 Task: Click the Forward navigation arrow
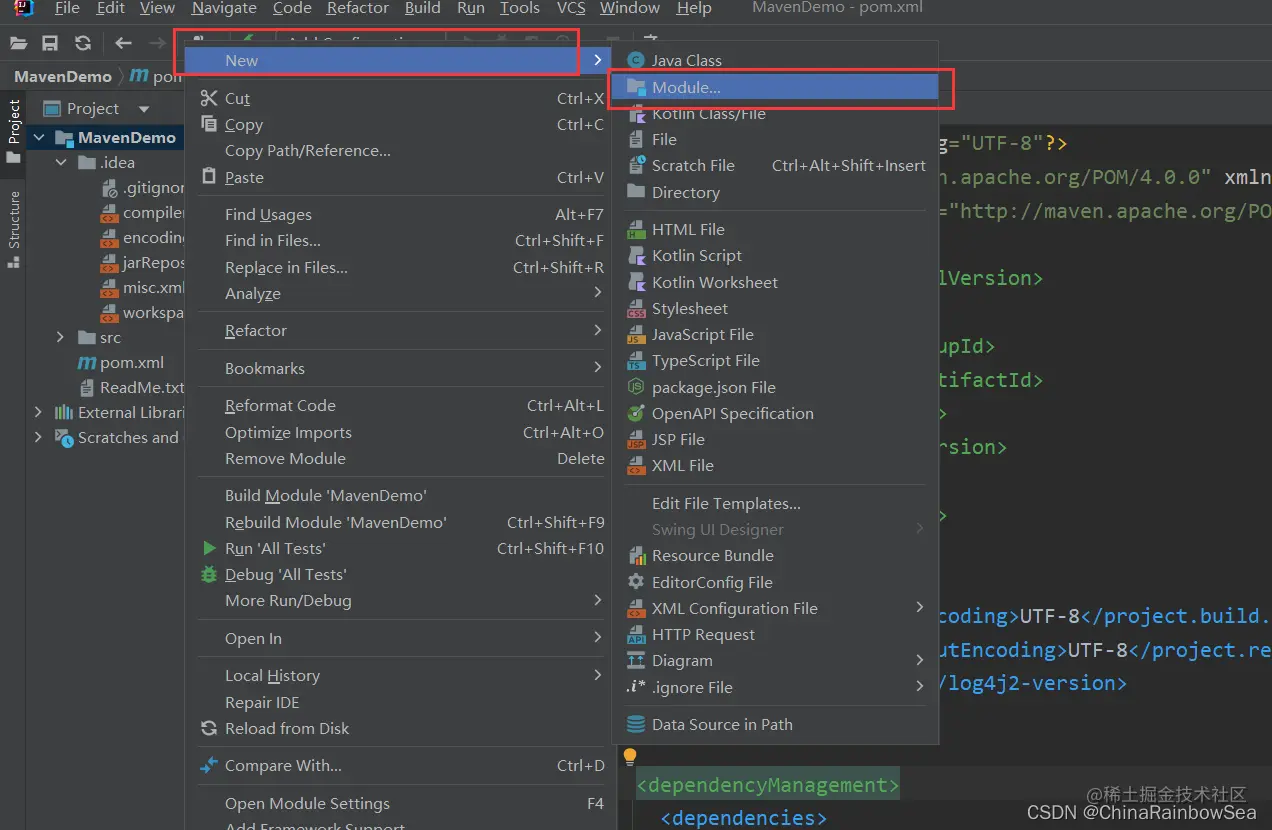click(x=157, y=43)
